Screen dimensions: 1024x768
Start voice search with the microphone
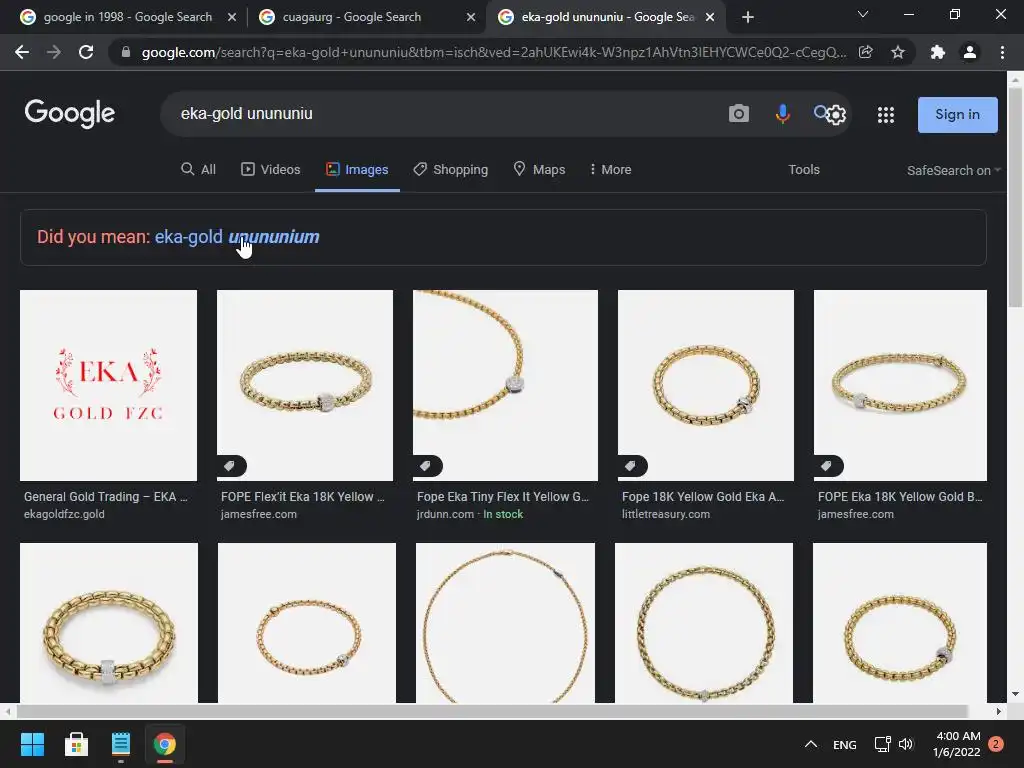click(782, 114)
